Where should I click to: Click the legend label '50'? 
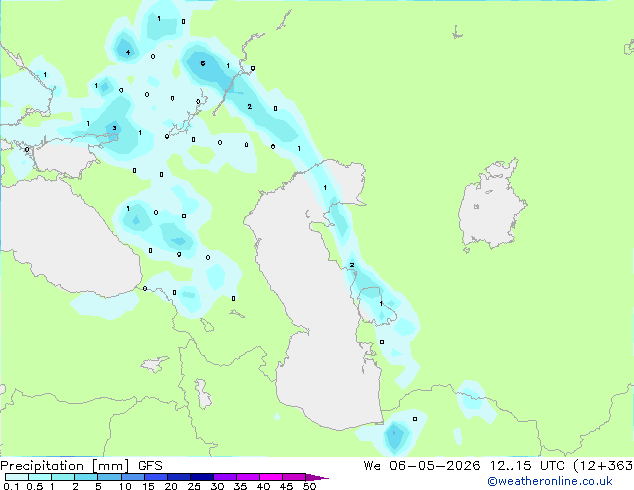click(309, 486)
